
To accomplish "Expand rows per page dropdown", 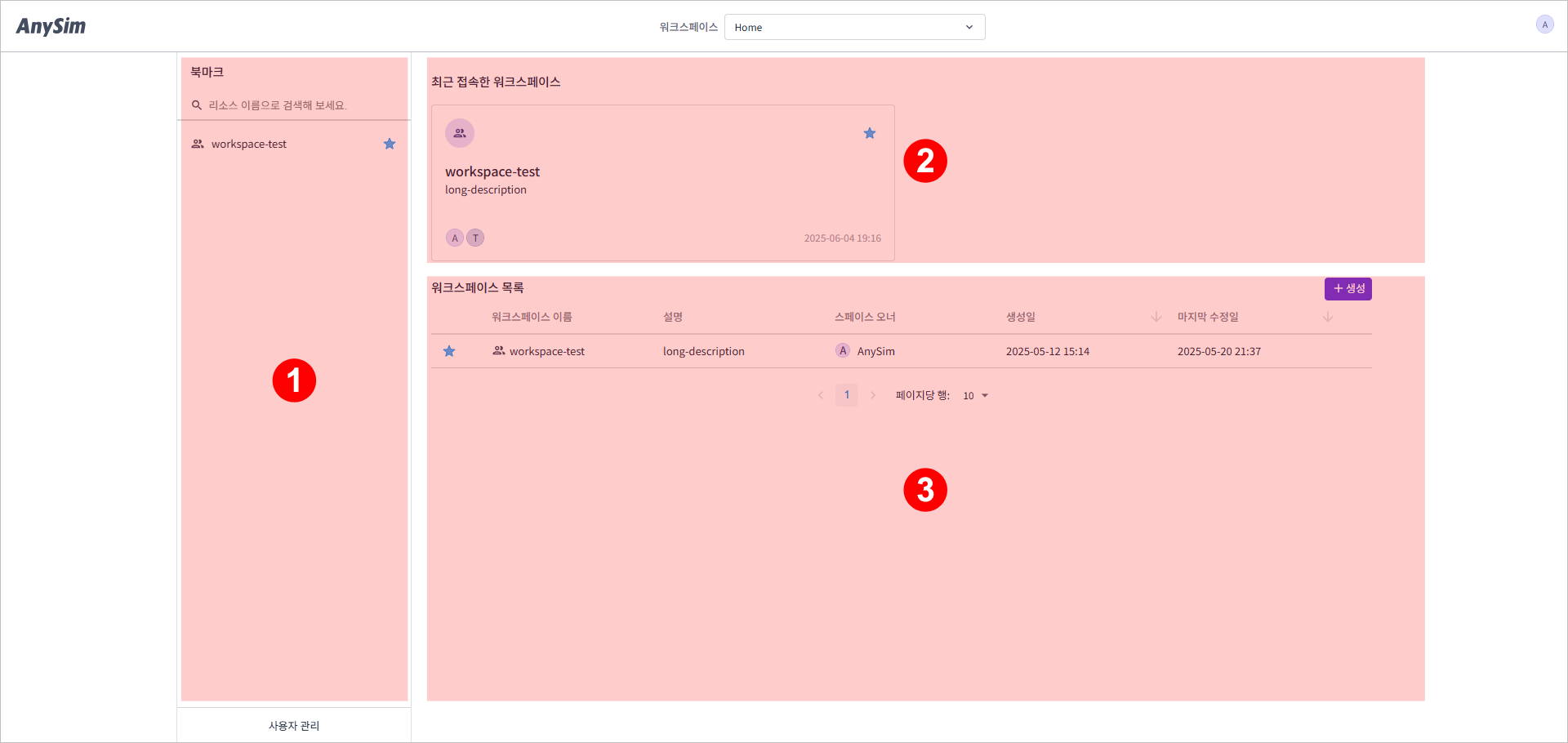I will (x=975, y=396).
